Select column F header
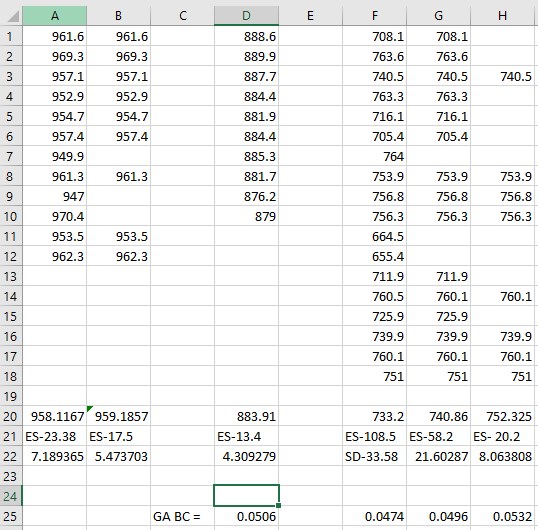Viewport: 538px width, 530px height. (x=374, y=15)
